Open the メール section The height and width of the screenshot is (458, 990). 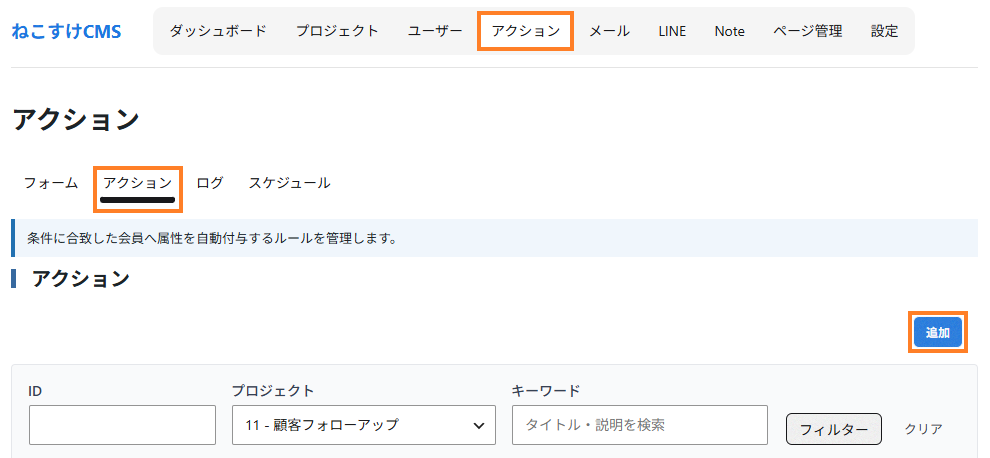click(x=609, y=31)
